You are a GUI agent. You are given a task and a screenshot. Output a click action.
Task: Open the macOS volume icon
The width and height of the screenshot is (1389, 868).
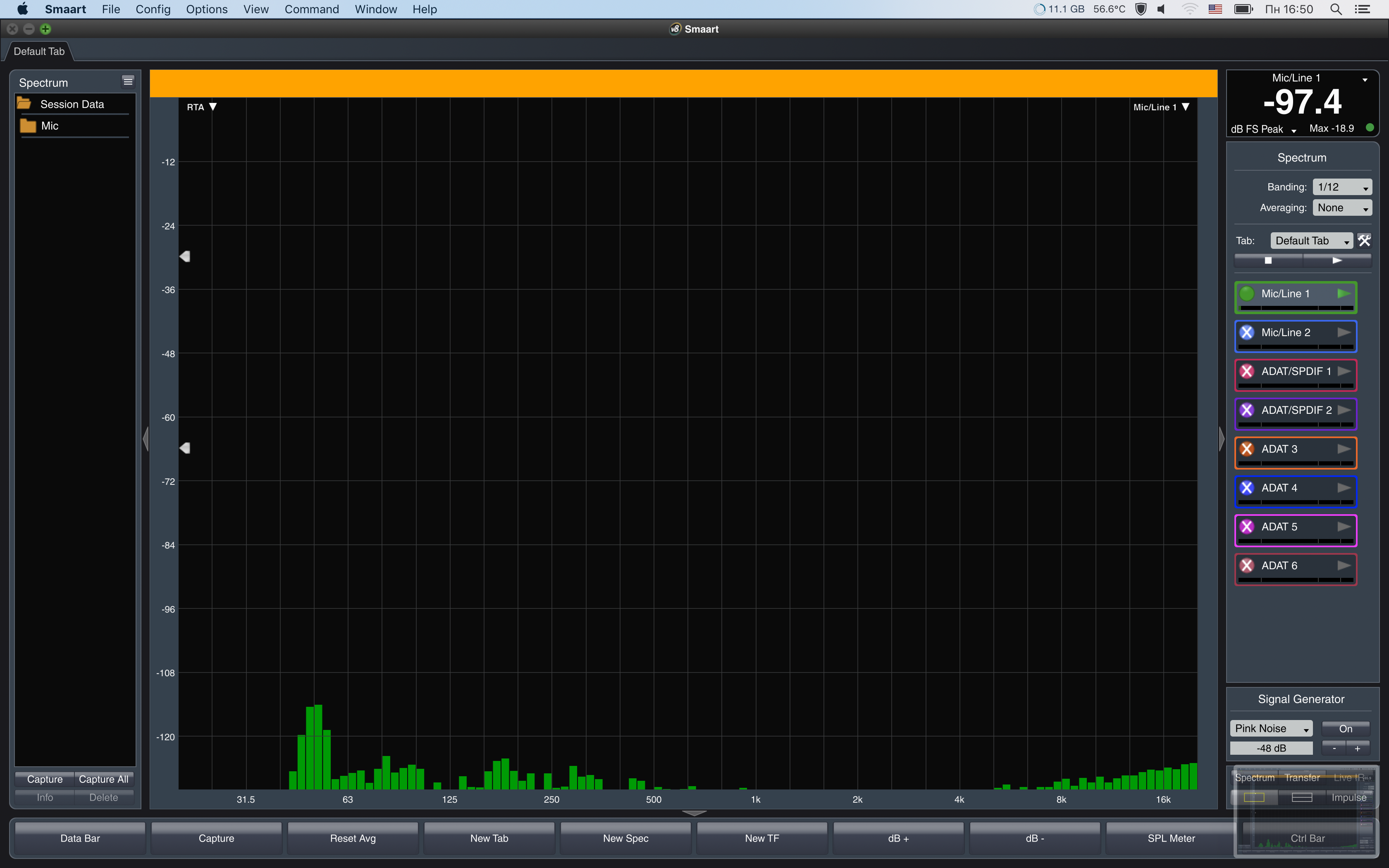pyautogui.click(x=1162, y=9)
